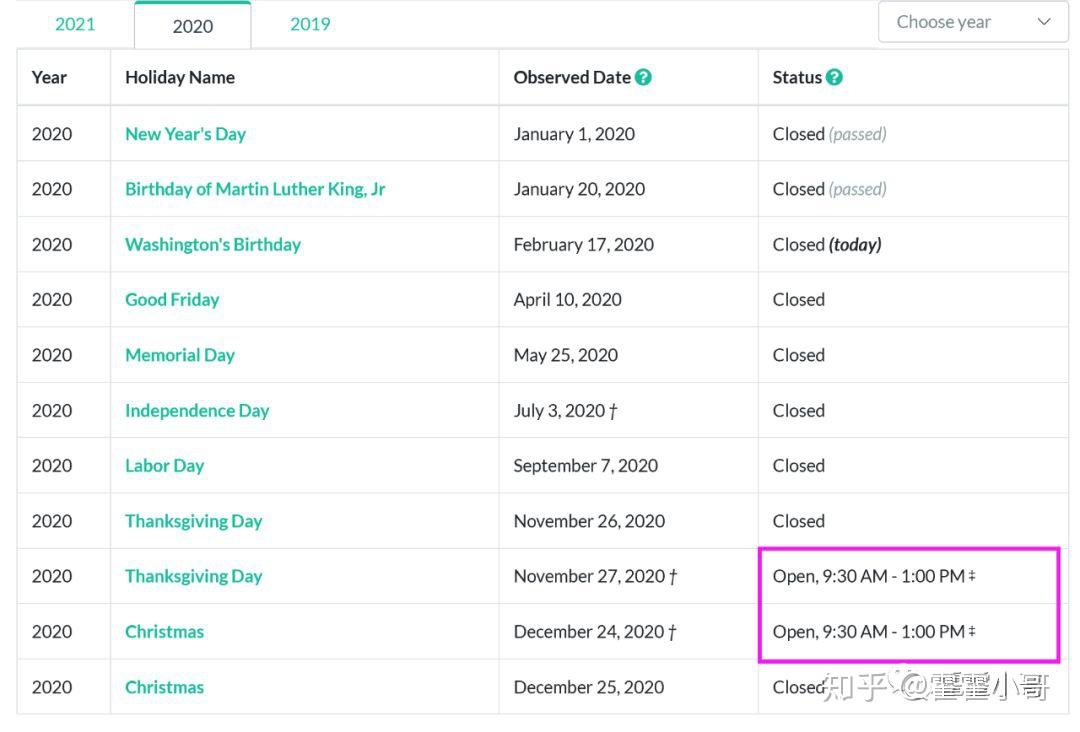Click the help icon beside Observed Date
Image resolution: width=1080 pixels, height=732 pixels.
(643, 77)
